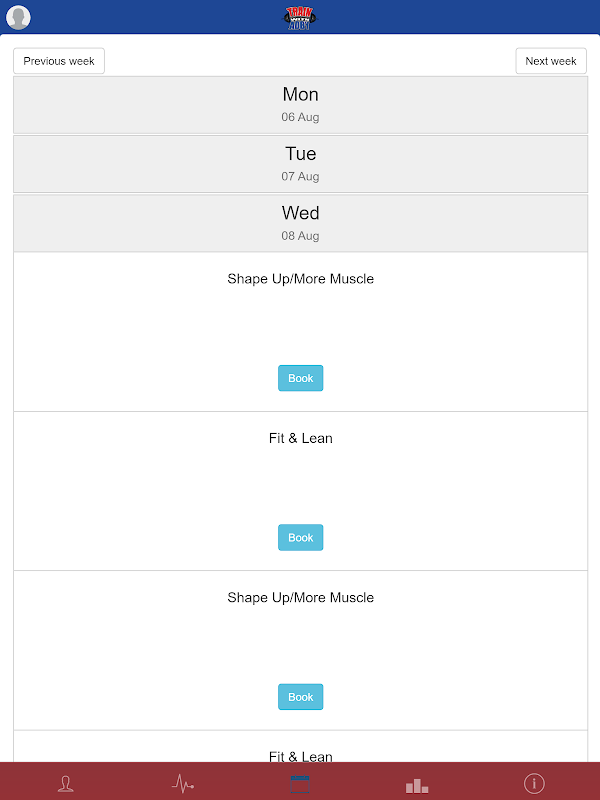The image size is (600, 800).
Task: Select the first Shape Up/More Muscle class title
Action: click(300, 279)
